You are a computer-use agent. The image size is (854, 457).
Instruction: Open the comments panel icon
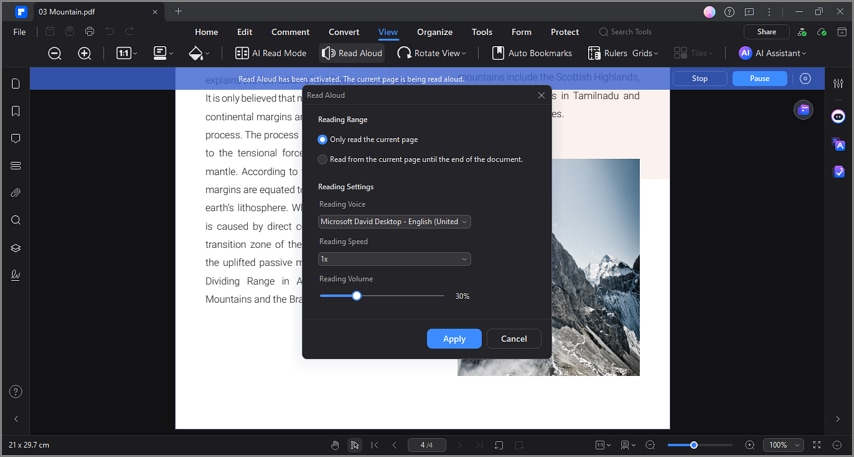[x=16, y=138]
